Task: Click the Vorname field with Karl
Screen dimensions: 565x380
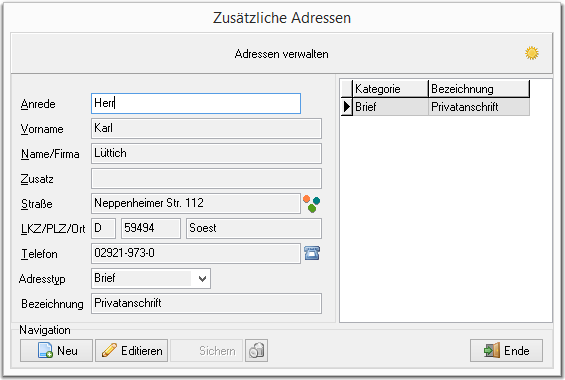Action: tap(206, 129)
